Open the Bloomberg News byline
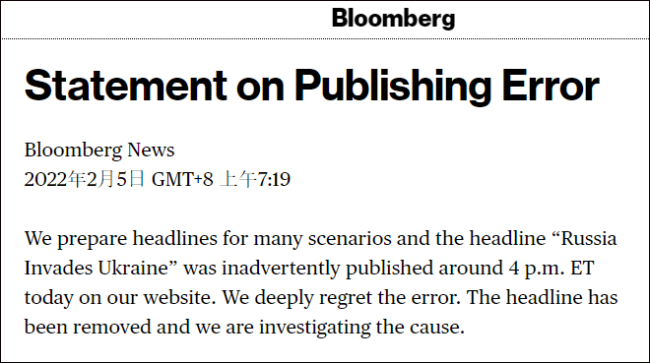650x363 pixels. [x=99, y=150]
